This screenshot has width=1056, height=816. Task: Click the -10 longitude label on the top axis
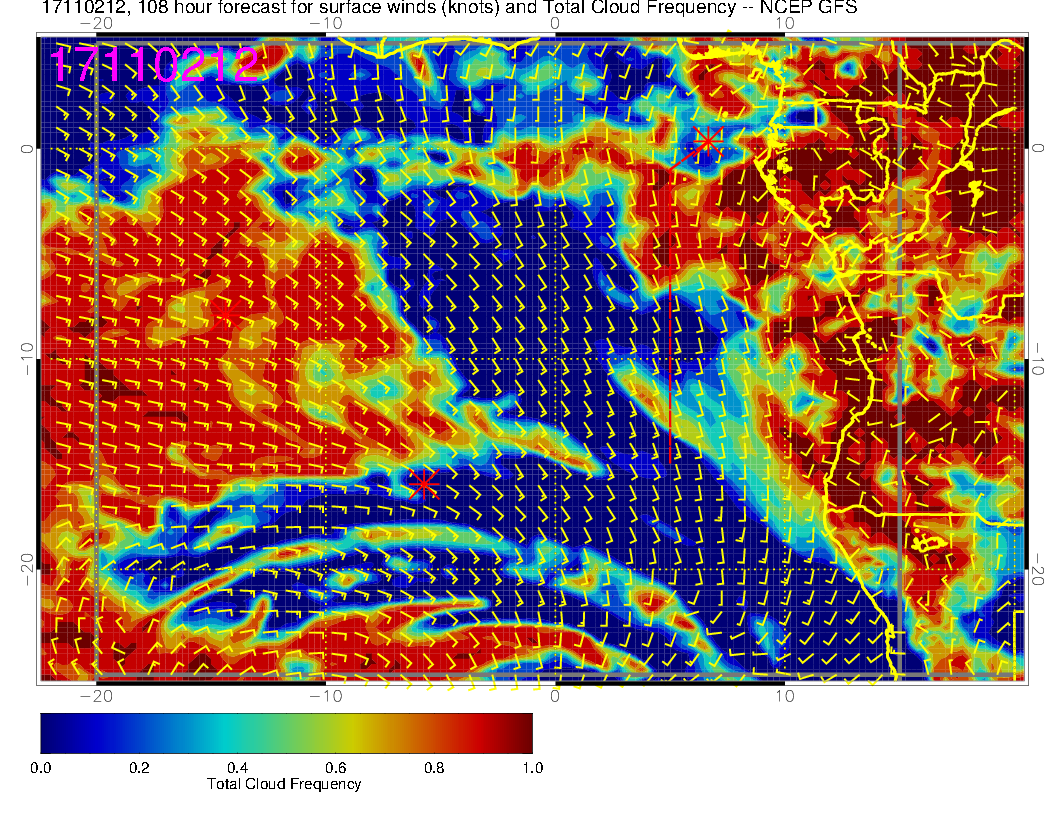[326, 24]
